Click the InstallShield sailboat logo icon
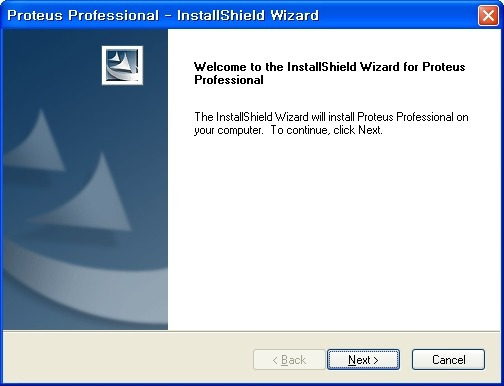The height and width of the screenshot is (386, 504). [x=122, y=65]
